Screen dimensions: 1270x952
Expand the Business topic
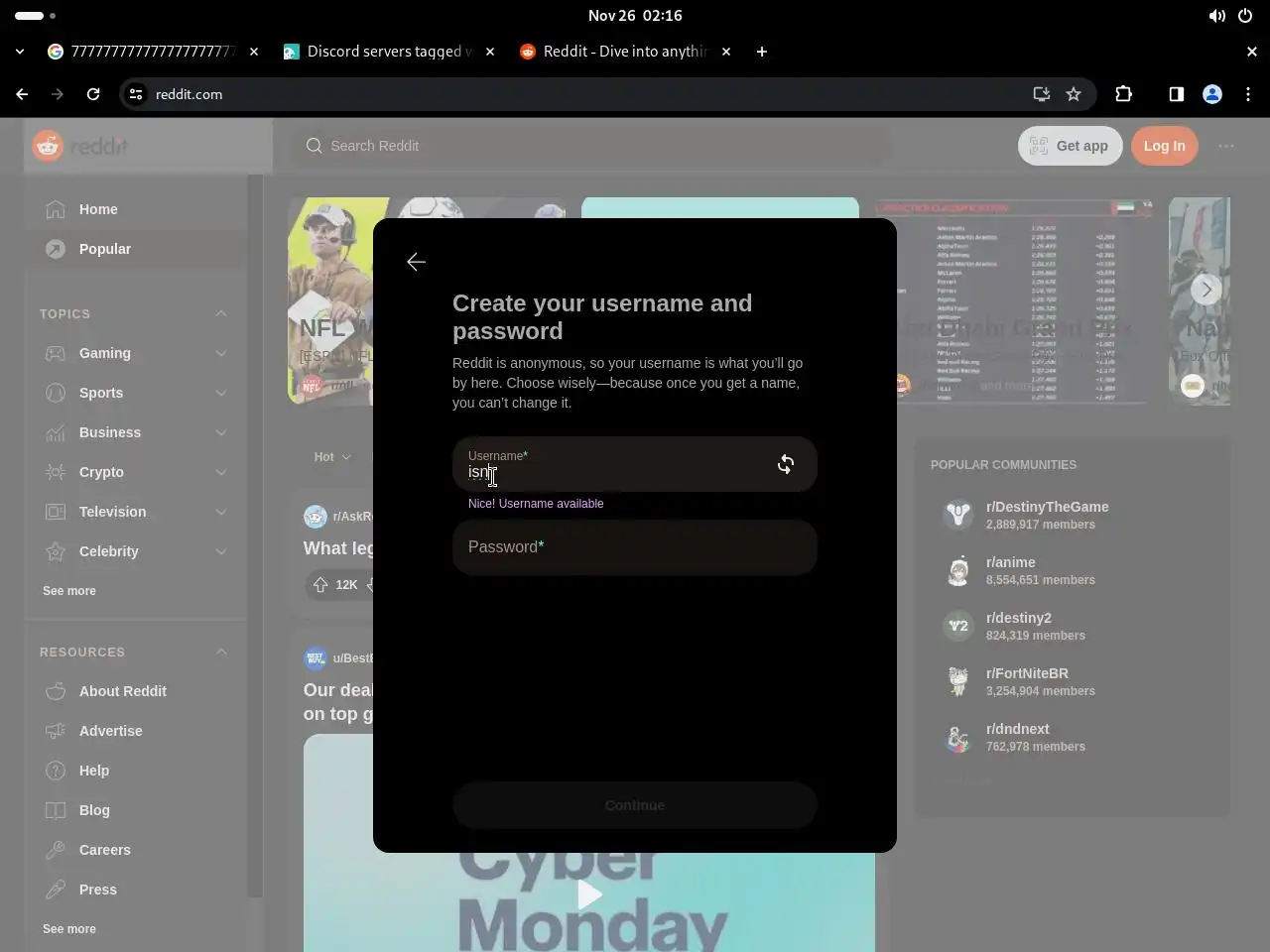(x=221, y=432)
